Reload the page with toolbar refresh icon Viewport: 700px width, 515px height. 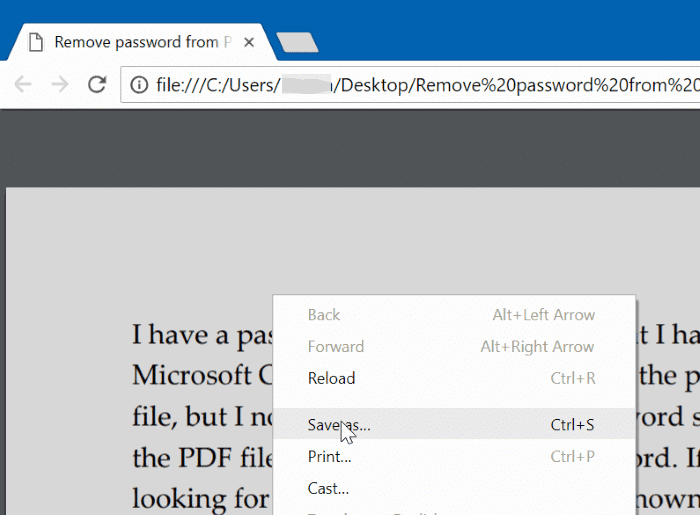coord(97,84)
